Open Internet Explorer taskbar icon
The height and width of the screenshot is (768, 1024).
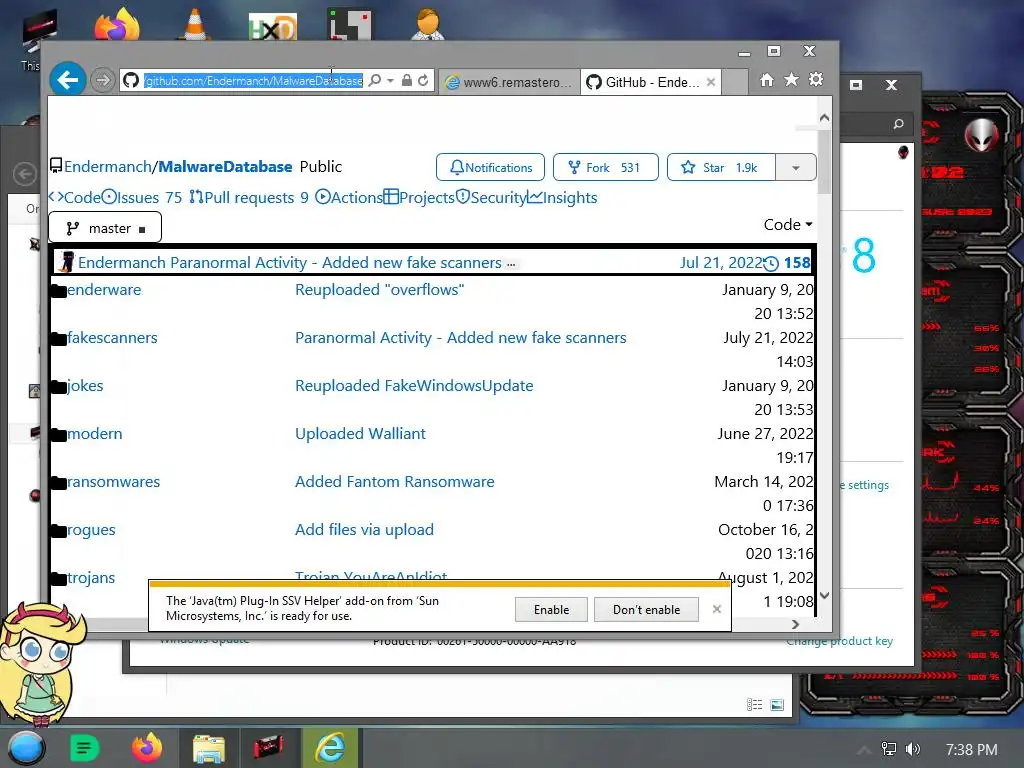[330, 748]
